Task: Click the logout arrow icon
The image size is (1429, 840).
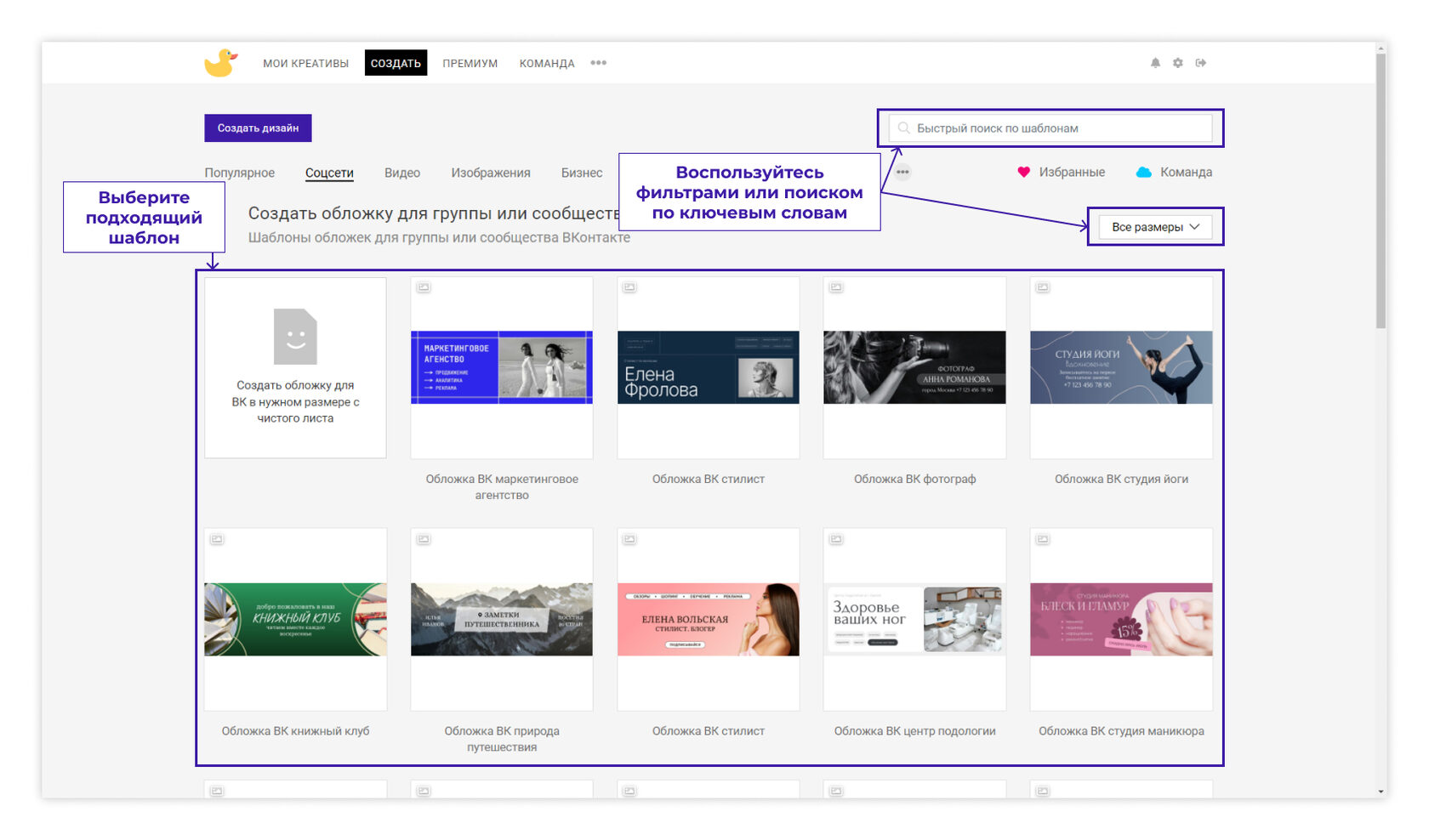Action: [1201, 63]
